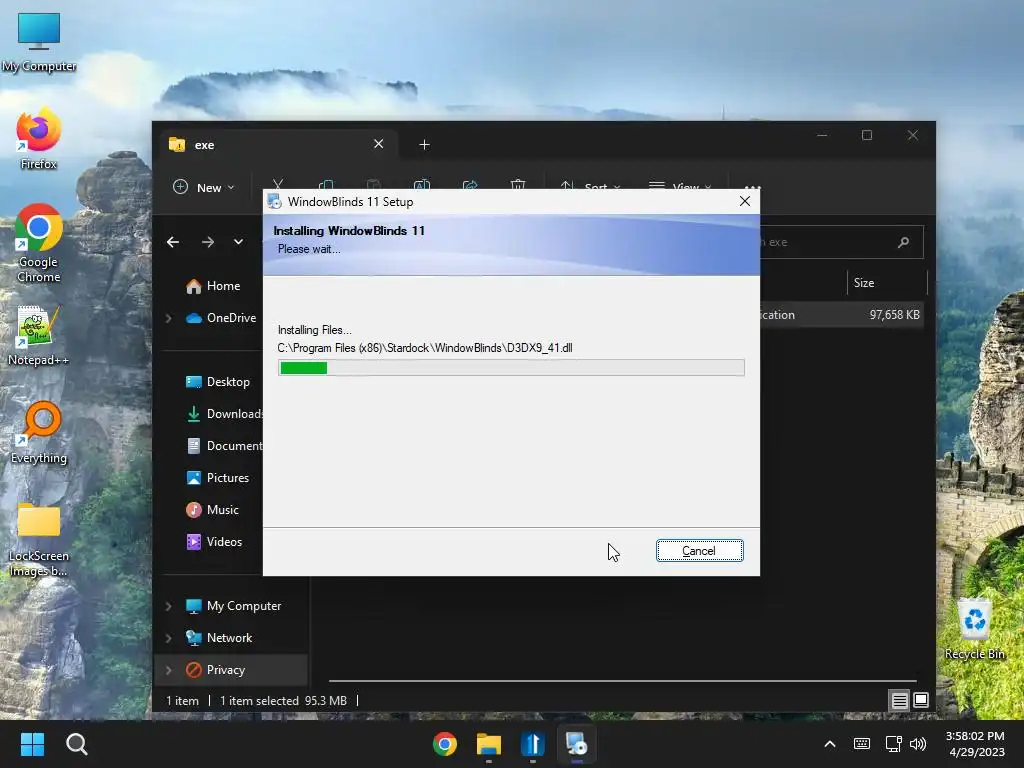The image size is (1024, 768).
Task: Click the 1 item selected status text
Action: point(259,701)
